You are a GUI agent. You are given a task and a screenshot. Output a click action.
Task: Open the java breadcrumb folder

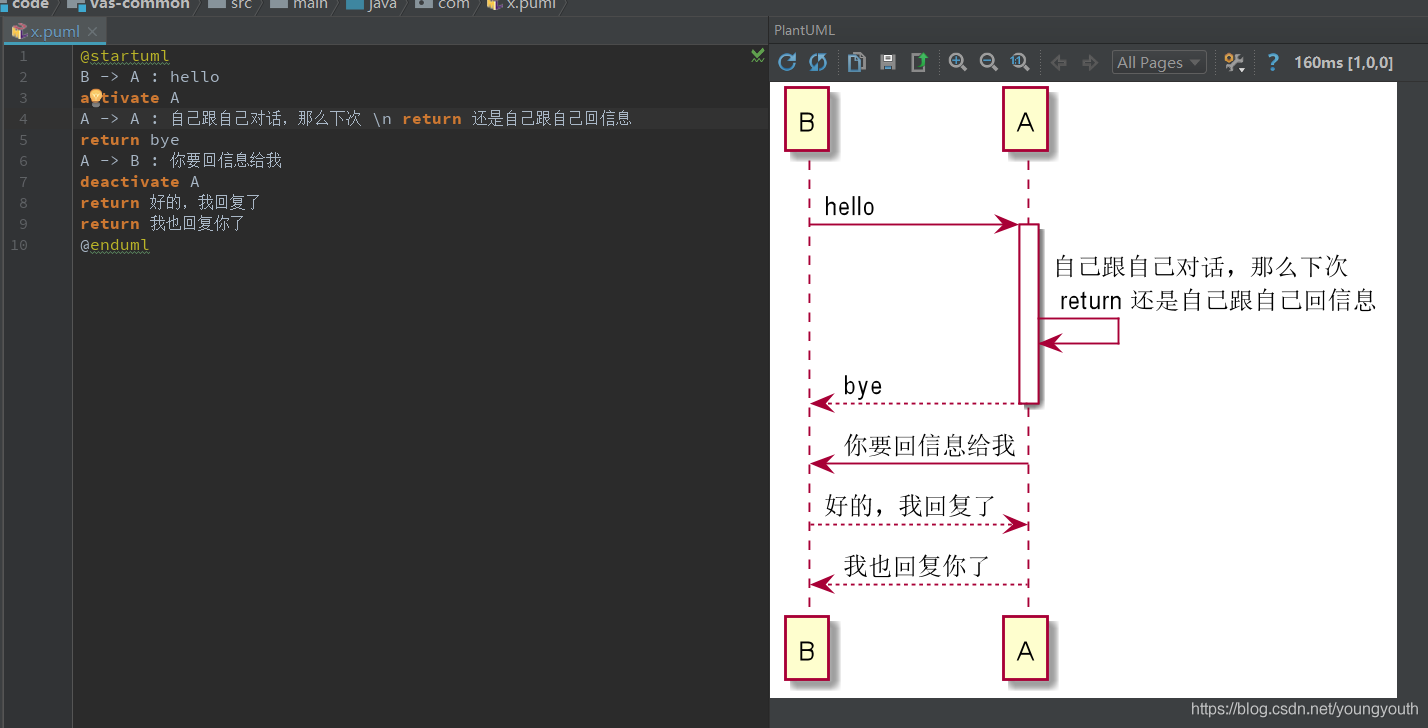click(x=371, y=5)
